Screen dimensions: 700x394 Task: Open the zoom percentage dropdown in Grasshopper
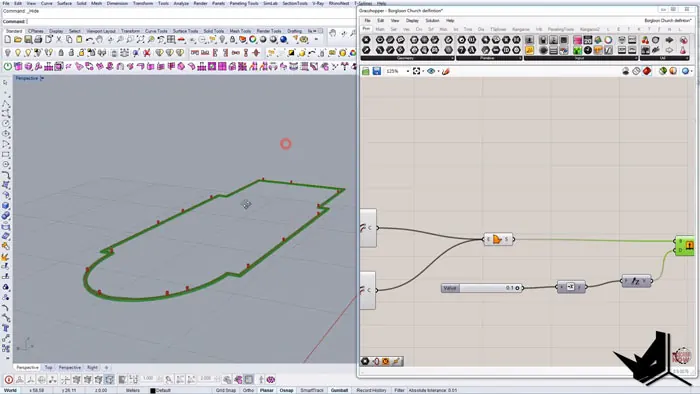[408, 71]
